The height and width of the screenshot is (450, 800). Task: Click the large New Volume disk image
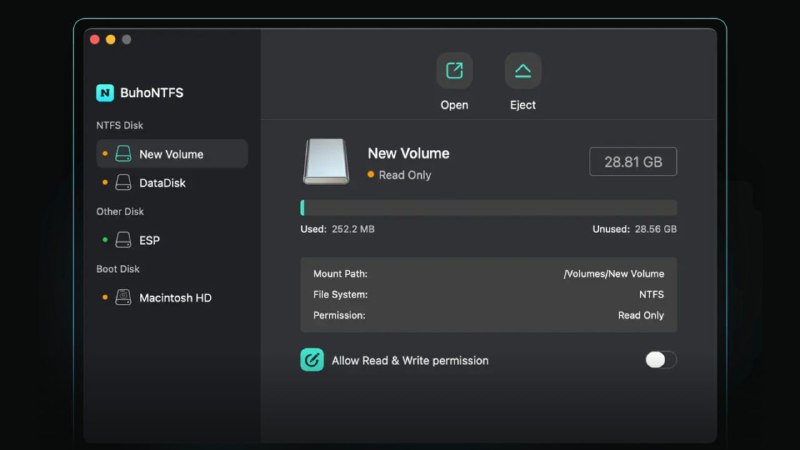[326, 162]
